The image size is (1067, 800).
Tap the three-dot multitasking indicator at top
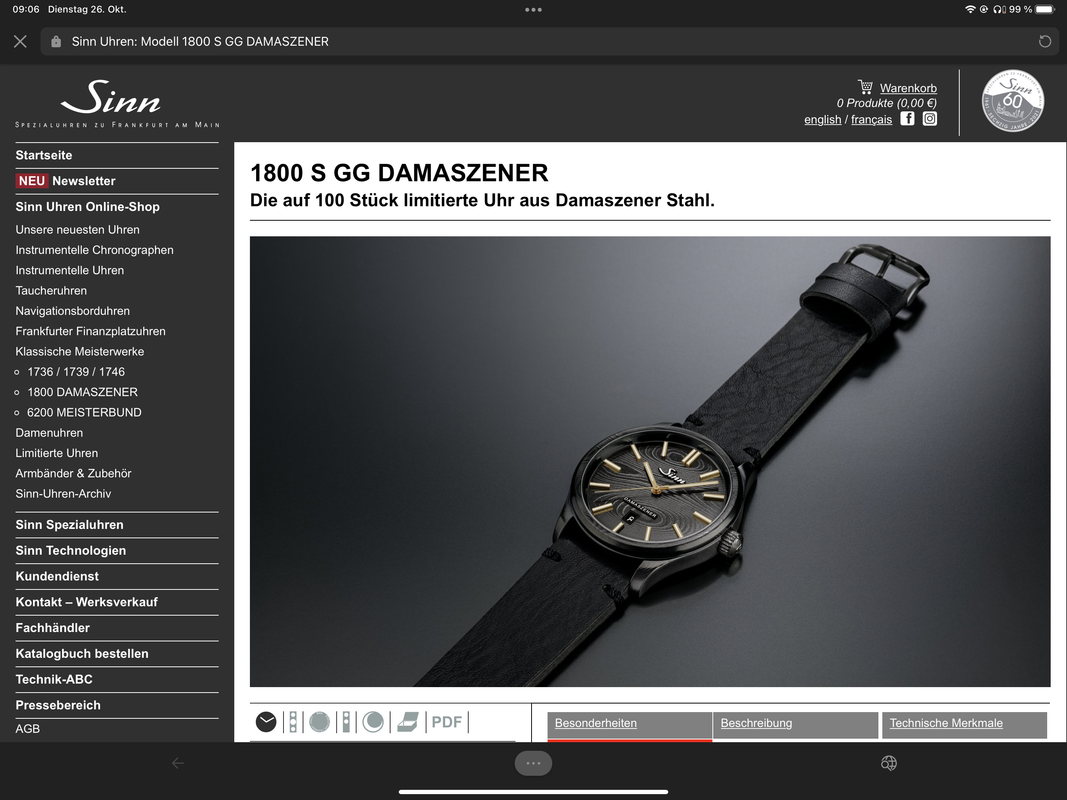tap(534, 10)
